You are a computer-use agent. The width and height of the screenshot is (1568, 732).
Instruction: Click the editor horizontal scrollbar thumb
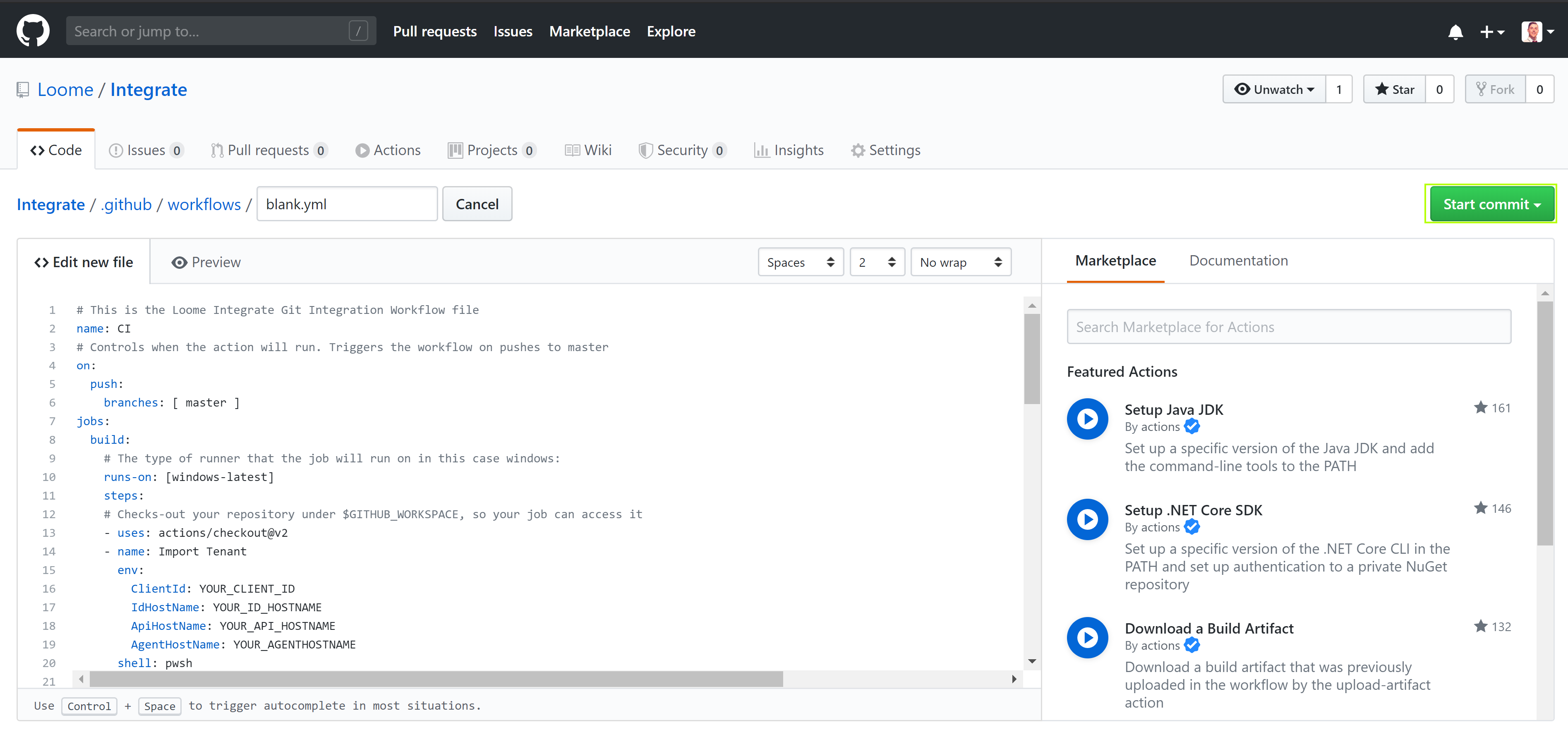[x=436, y=679]
